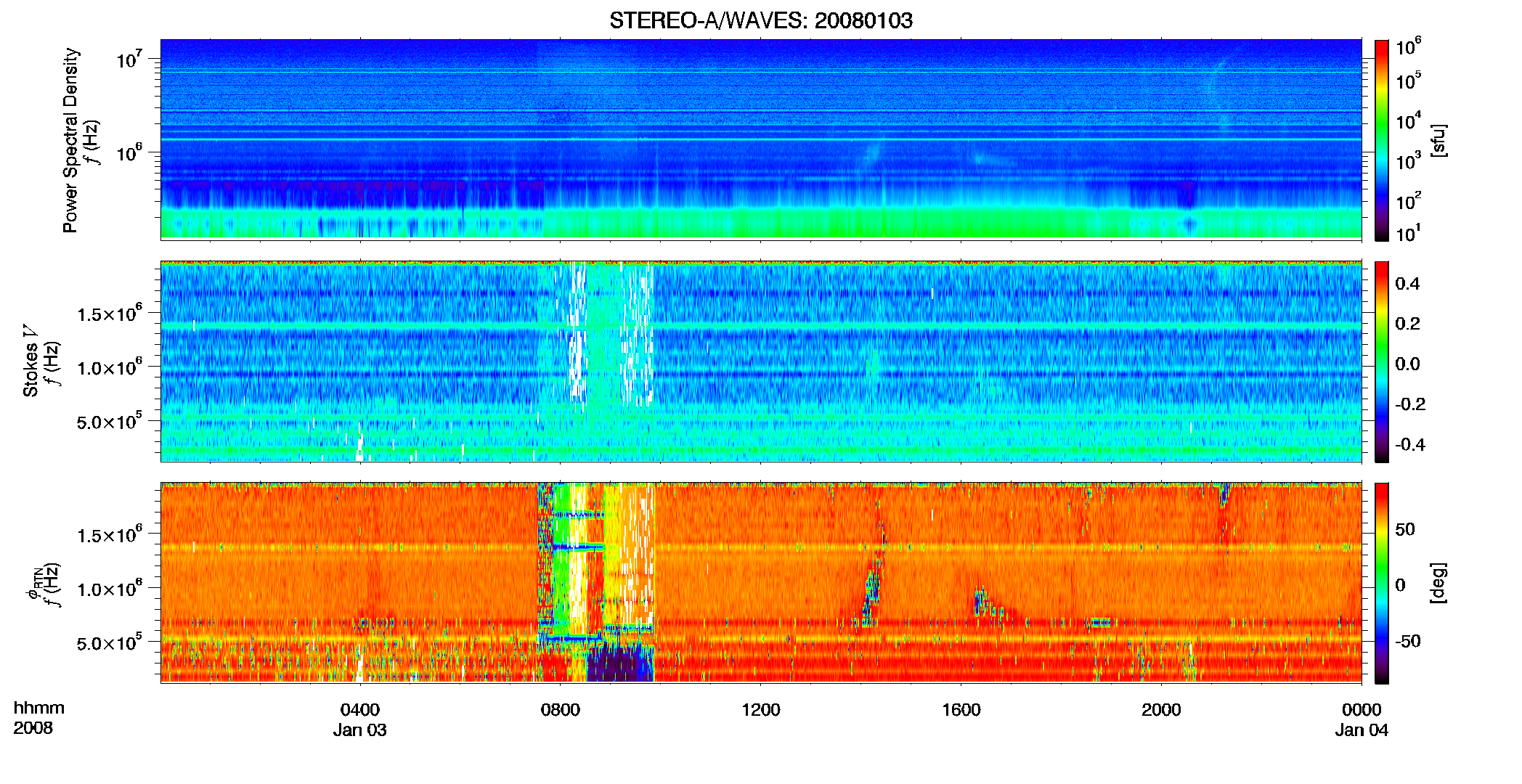This screenshot has height=784, width=1522.
Task: Click the 5.0×10^5 tick on the φ RTN axis
Action: 110,642
